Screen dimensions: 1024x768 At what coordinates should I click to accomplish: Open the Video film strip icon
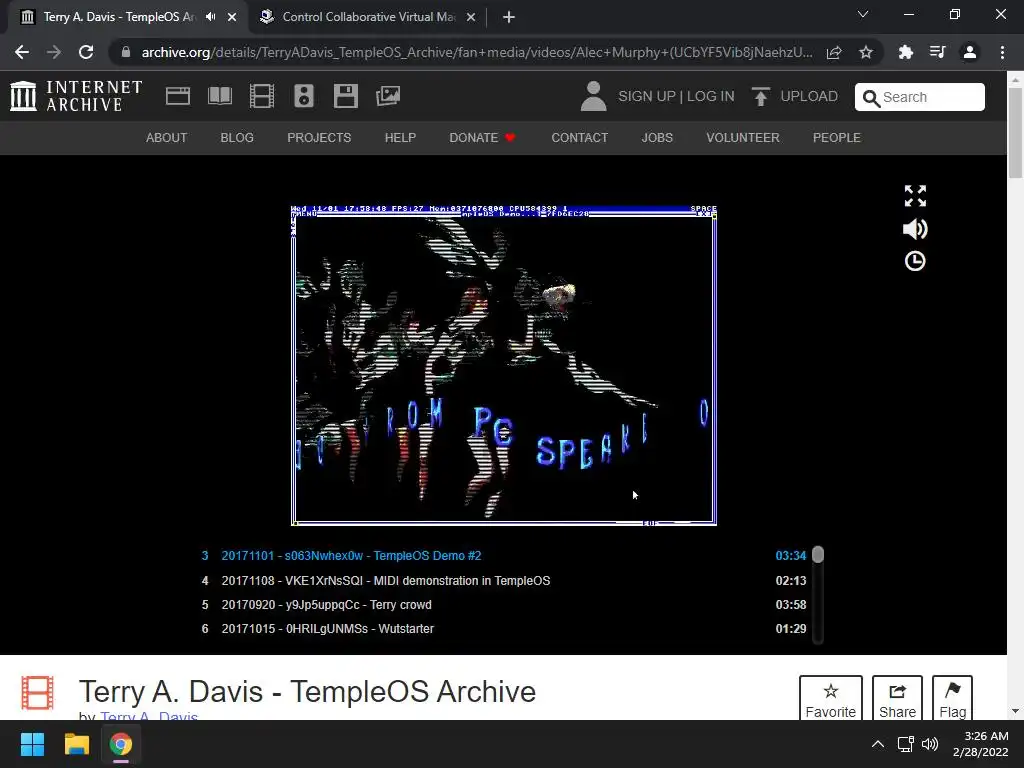click(262, 96)
